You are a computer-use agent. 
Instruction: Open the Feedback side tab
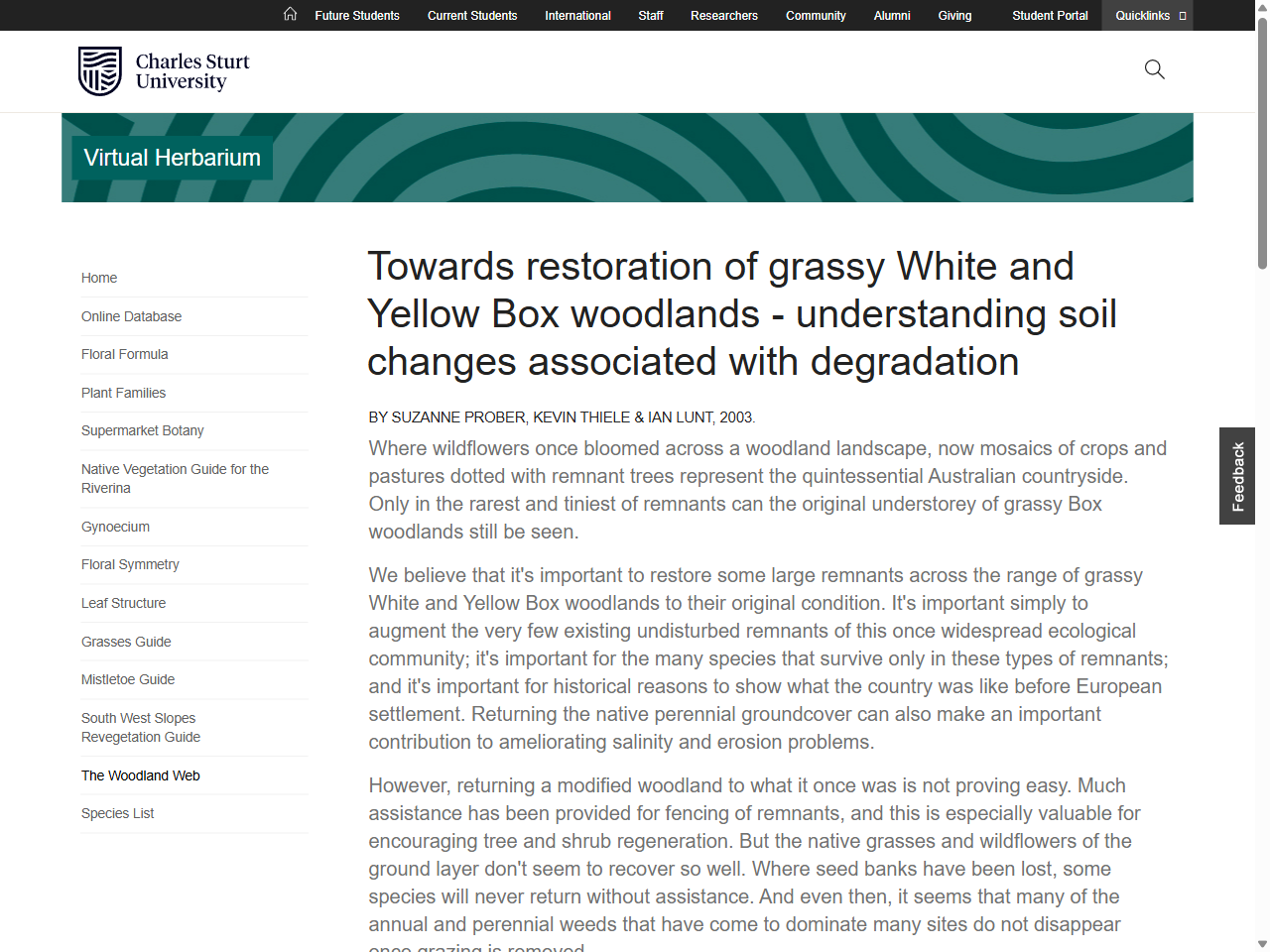(x=1236, y=476)
